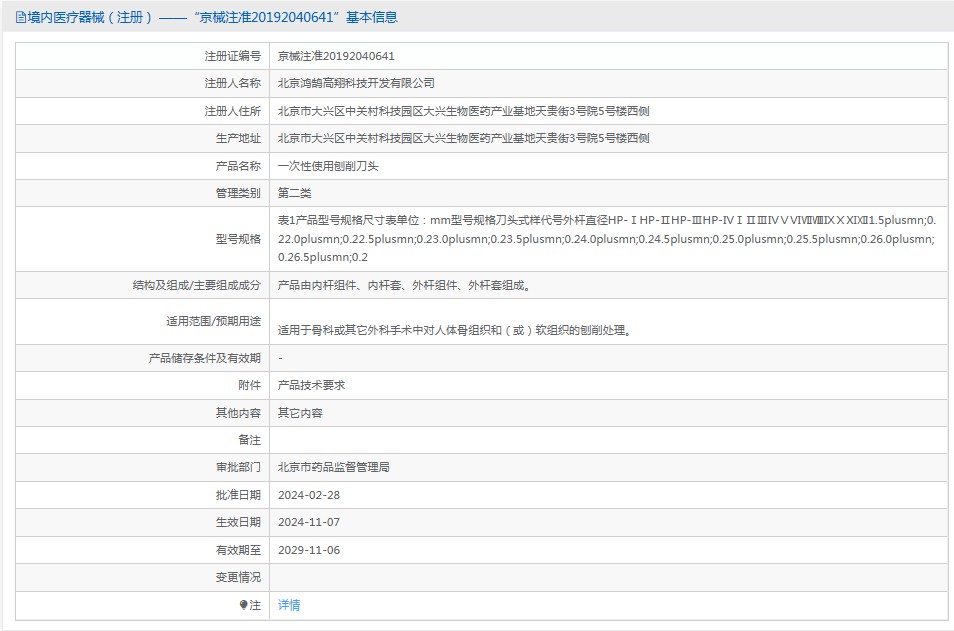
Task: Click effective date 2024-11-07
Action: 309,522
